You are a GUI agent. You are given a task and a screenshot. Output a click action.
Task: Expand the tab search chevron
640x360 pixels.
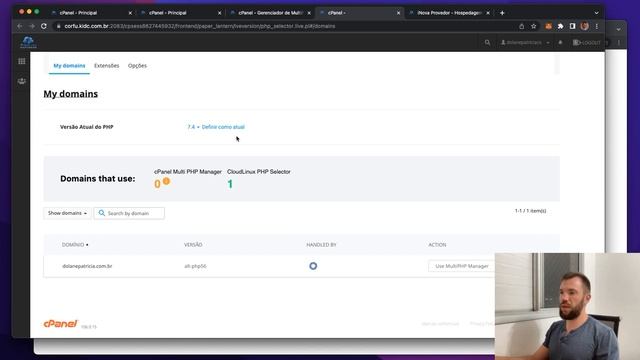(596, 13)
